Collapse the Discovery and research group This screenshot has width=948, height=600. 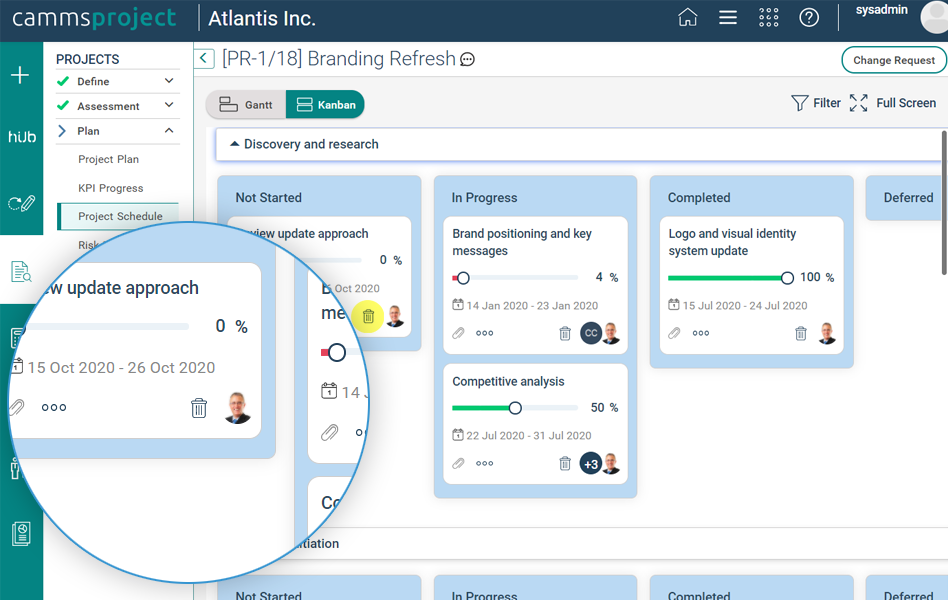(235, 144)
